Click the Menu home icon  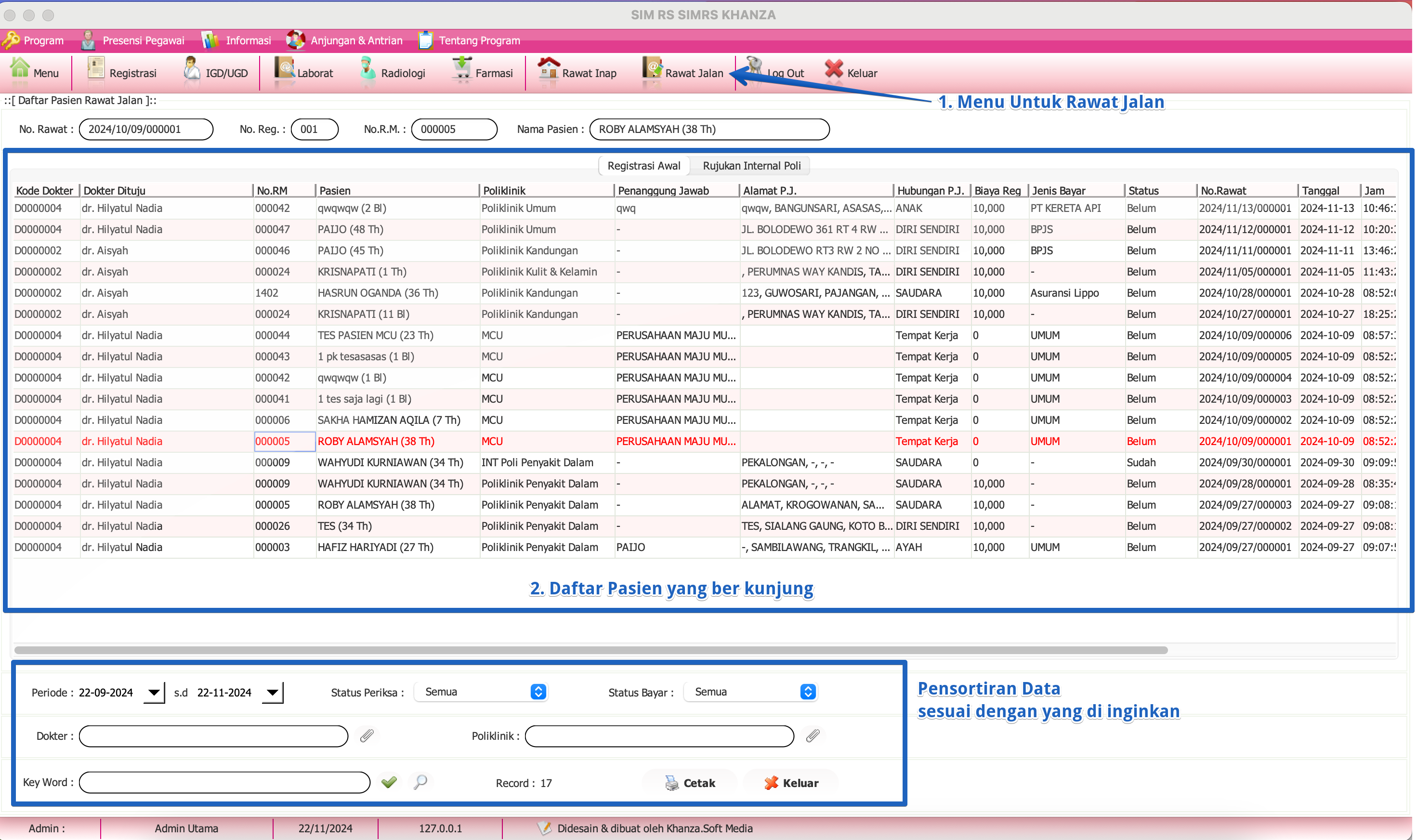tap(20, 68)
